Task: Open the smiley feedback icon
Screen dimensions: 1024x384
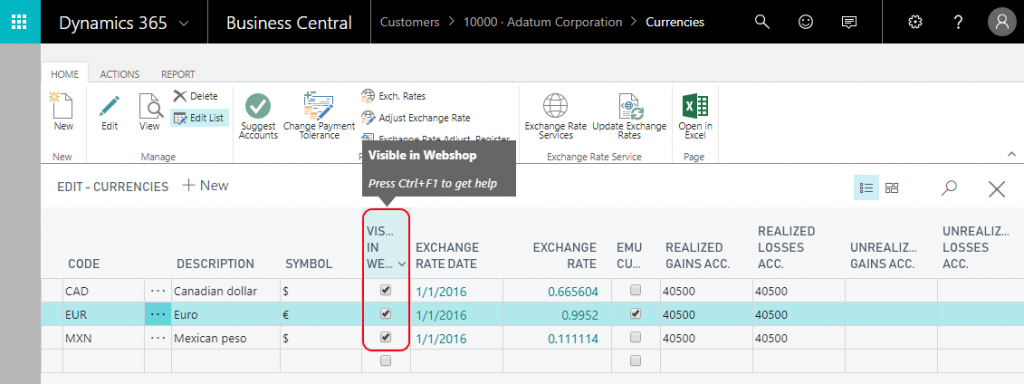Action: coord(806,22)
